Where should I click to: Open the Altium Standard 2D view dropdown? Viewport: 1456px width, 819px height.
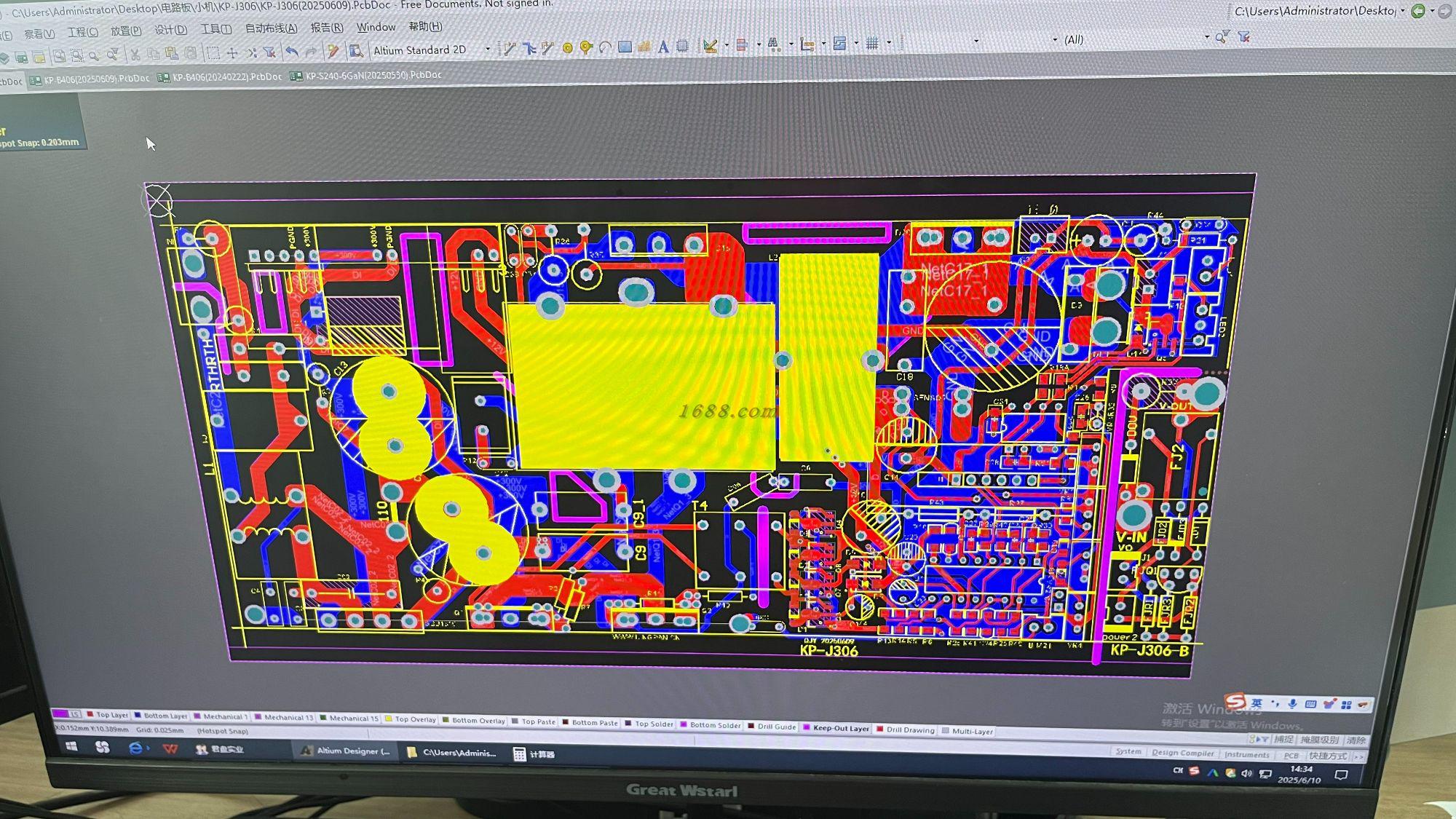pos(488,50)
